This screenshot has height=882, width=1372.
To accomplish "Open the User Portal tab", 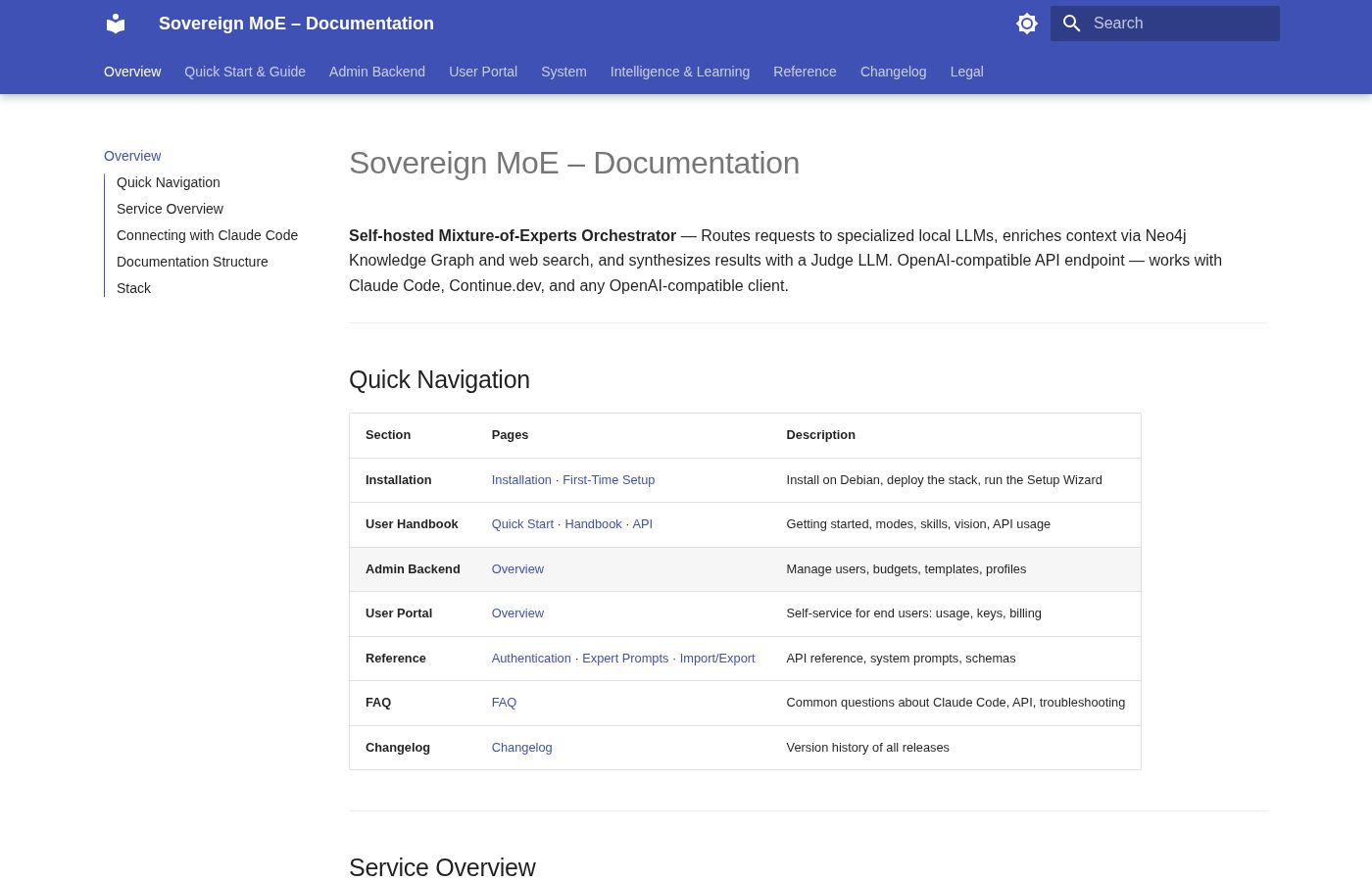I will [483, 72].
